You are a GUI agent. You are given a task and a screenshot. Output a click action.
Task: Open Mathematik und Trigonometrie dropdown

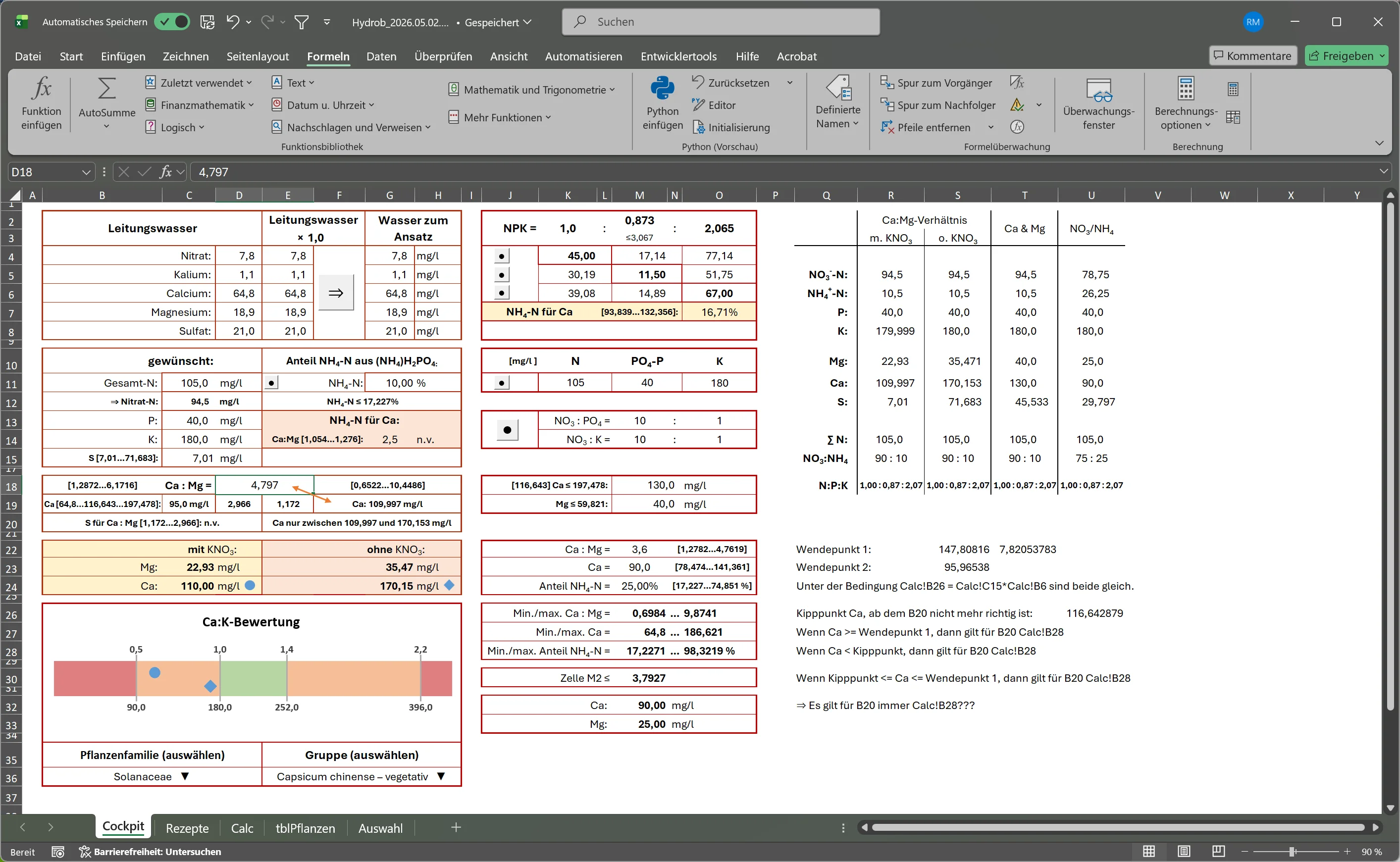(x=531, y=90)
